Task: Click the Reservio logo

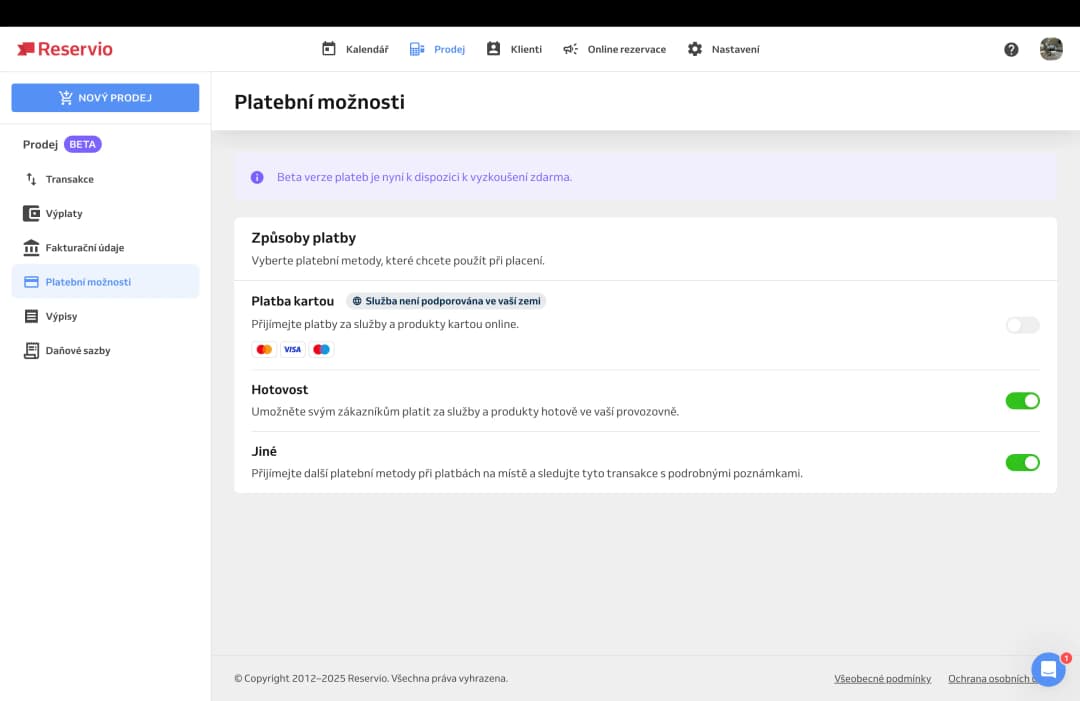Action: pos(65,49)
